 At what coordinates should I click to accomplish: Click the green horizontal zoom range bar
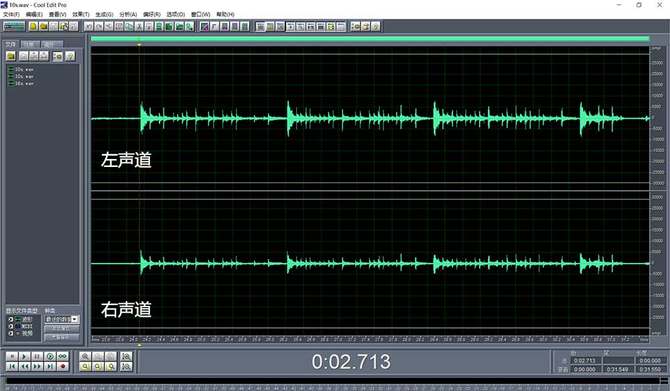point(370,39)
